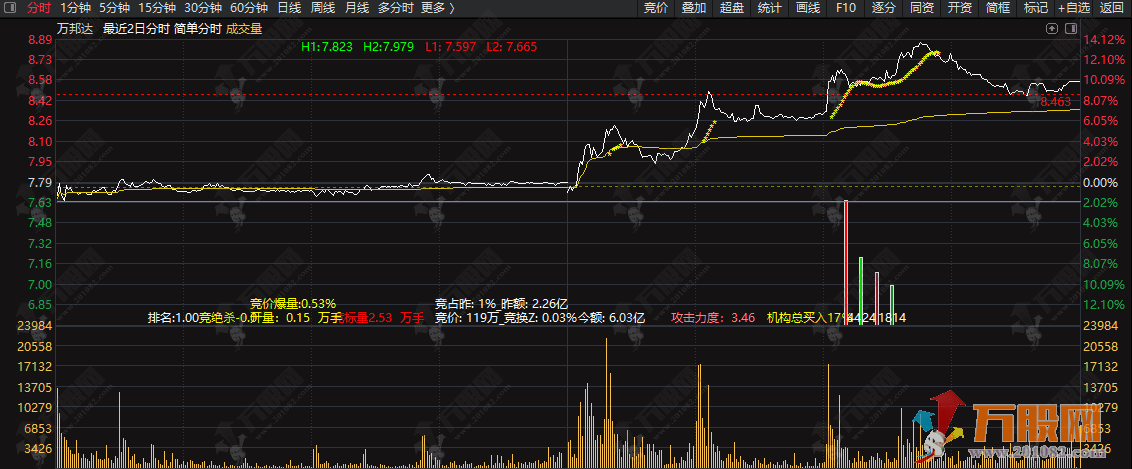The image size is (1132, 469).
Task: Select the 60分钟 period tab
Action: [x=249, y=8]
